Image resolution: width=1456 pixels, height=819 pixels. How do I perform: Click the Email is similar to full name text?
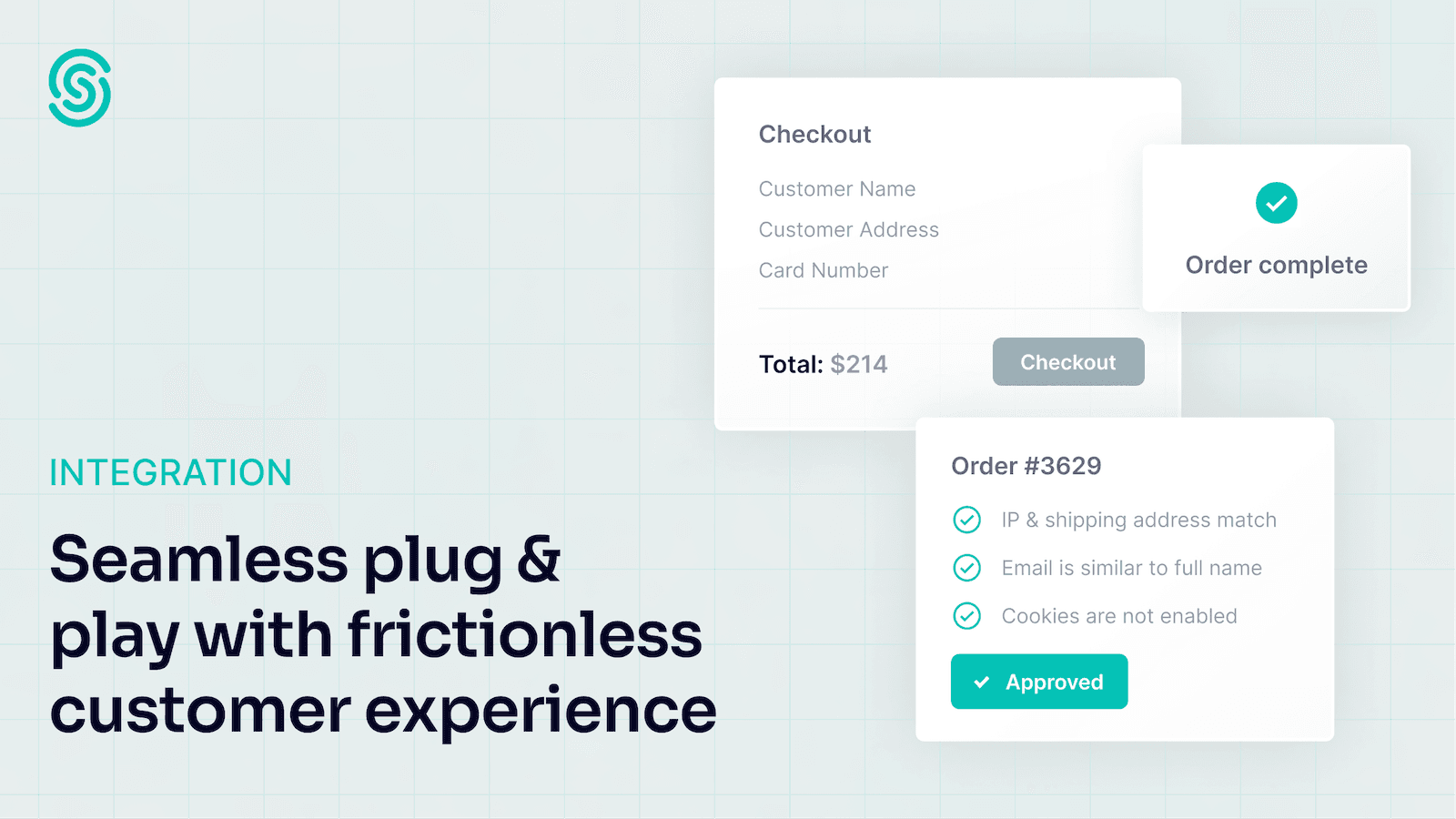(x=1132, y=568)
